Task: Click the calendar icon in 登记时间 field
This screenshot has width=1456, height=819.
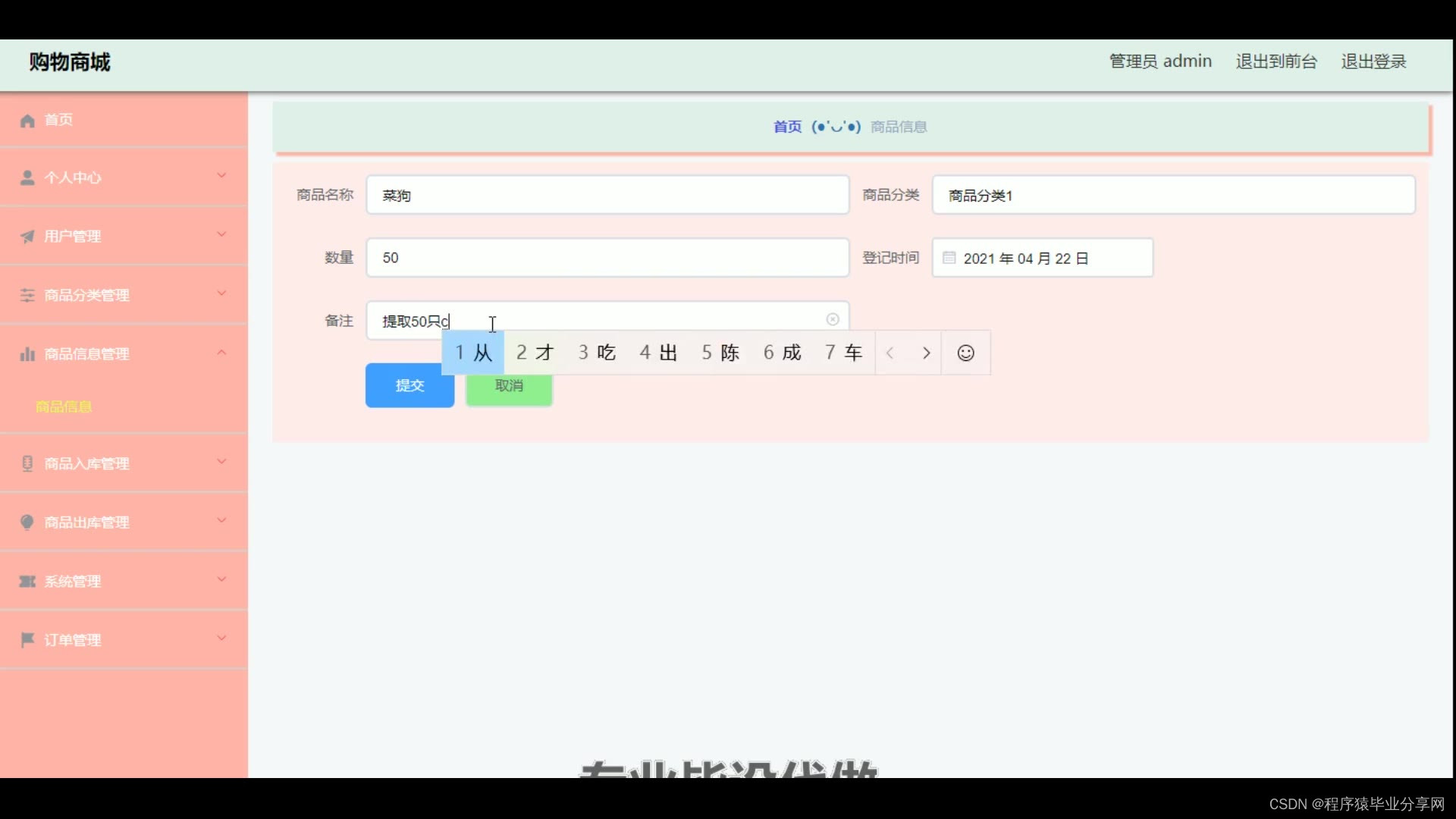Action: (949, 258)
